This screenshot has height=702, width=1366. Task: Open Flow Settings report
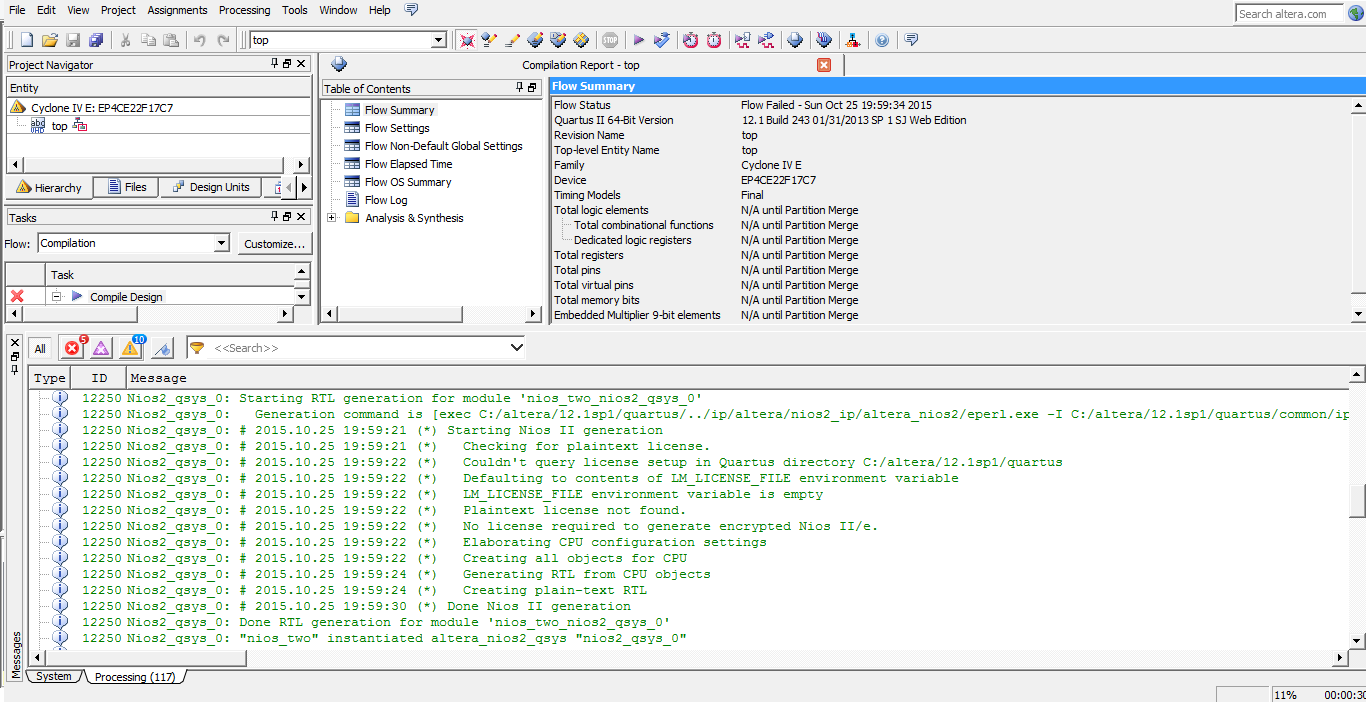tap(396, 128)
